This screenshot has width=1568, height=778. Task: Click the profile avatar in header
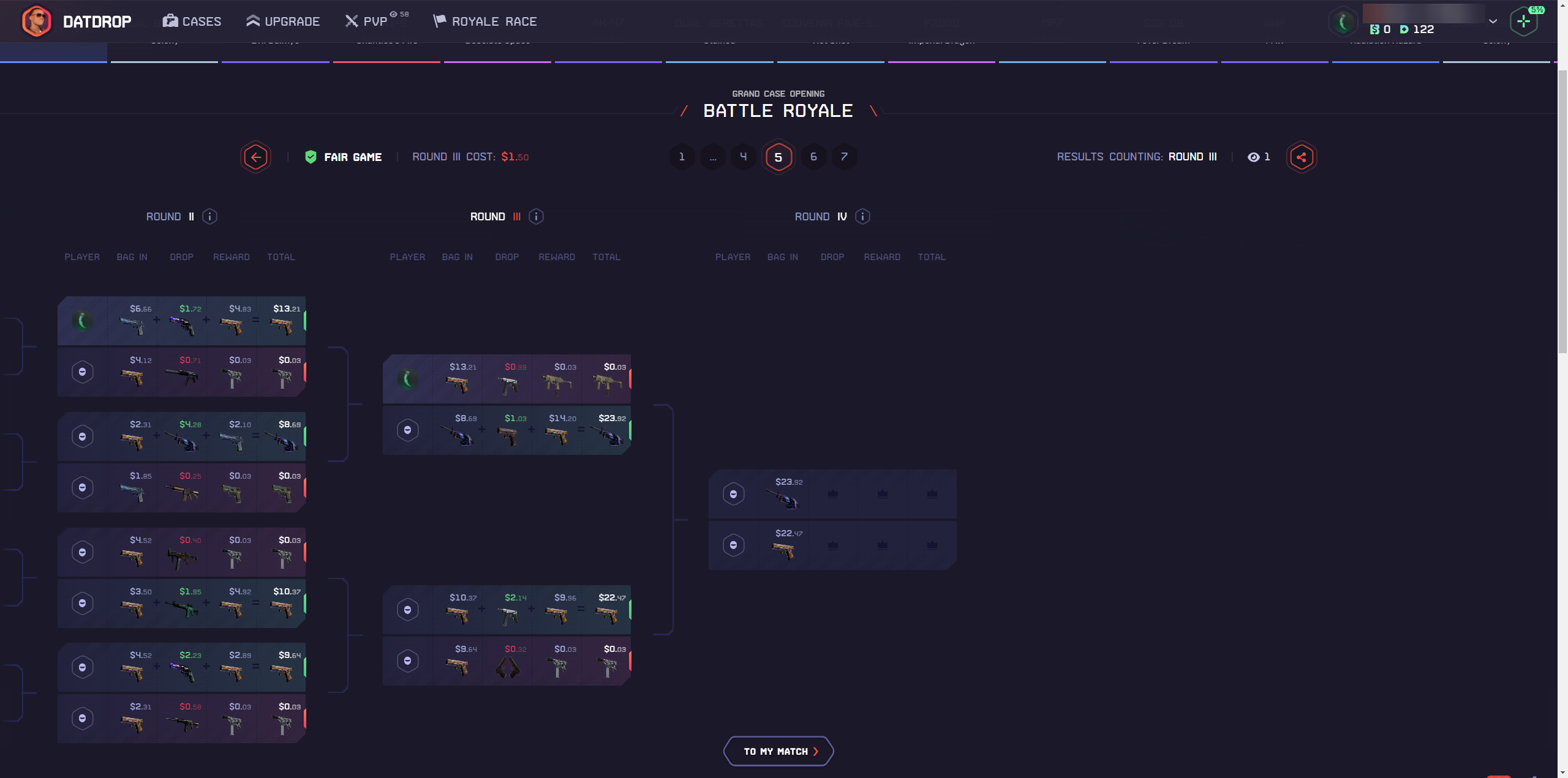coord(1343,22)
